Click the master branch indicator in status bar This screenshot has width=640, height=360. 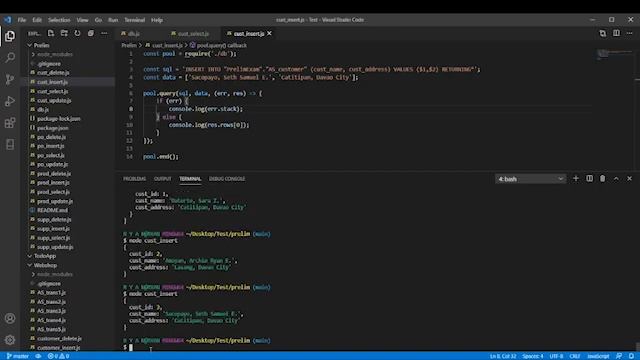point(18,356)
